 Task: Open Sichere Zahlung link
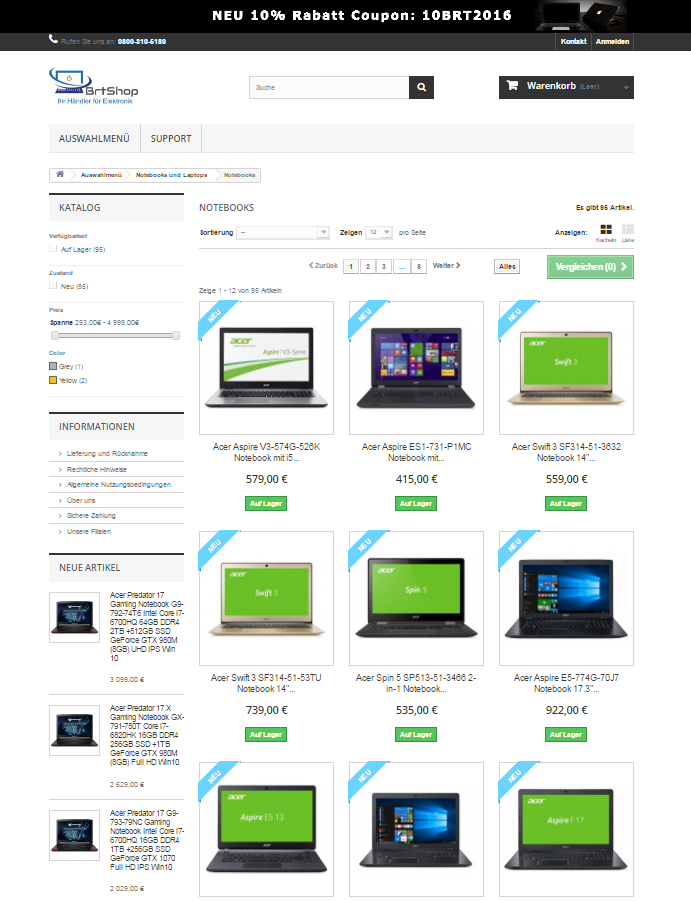(x=91, y=515)
